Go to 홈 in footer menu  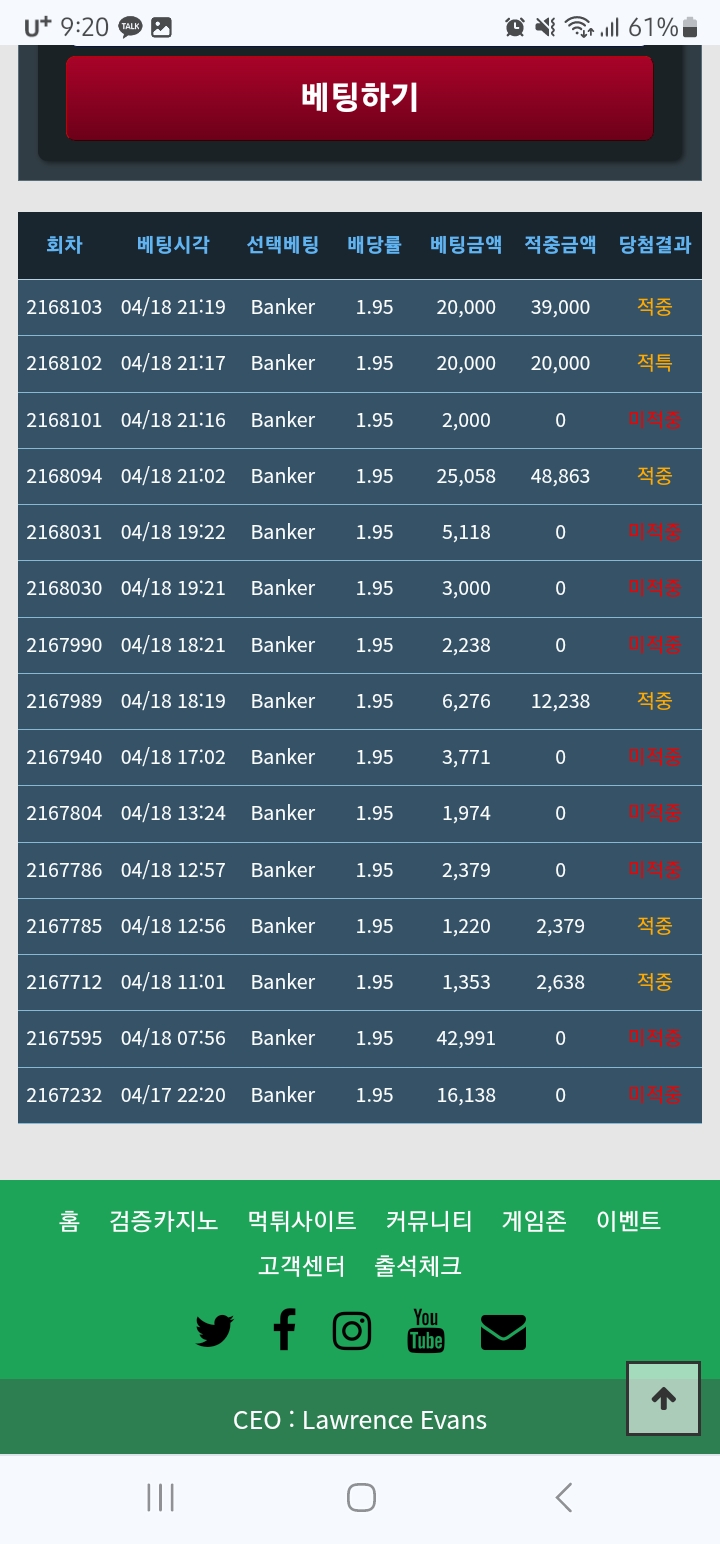(69, 1221)
